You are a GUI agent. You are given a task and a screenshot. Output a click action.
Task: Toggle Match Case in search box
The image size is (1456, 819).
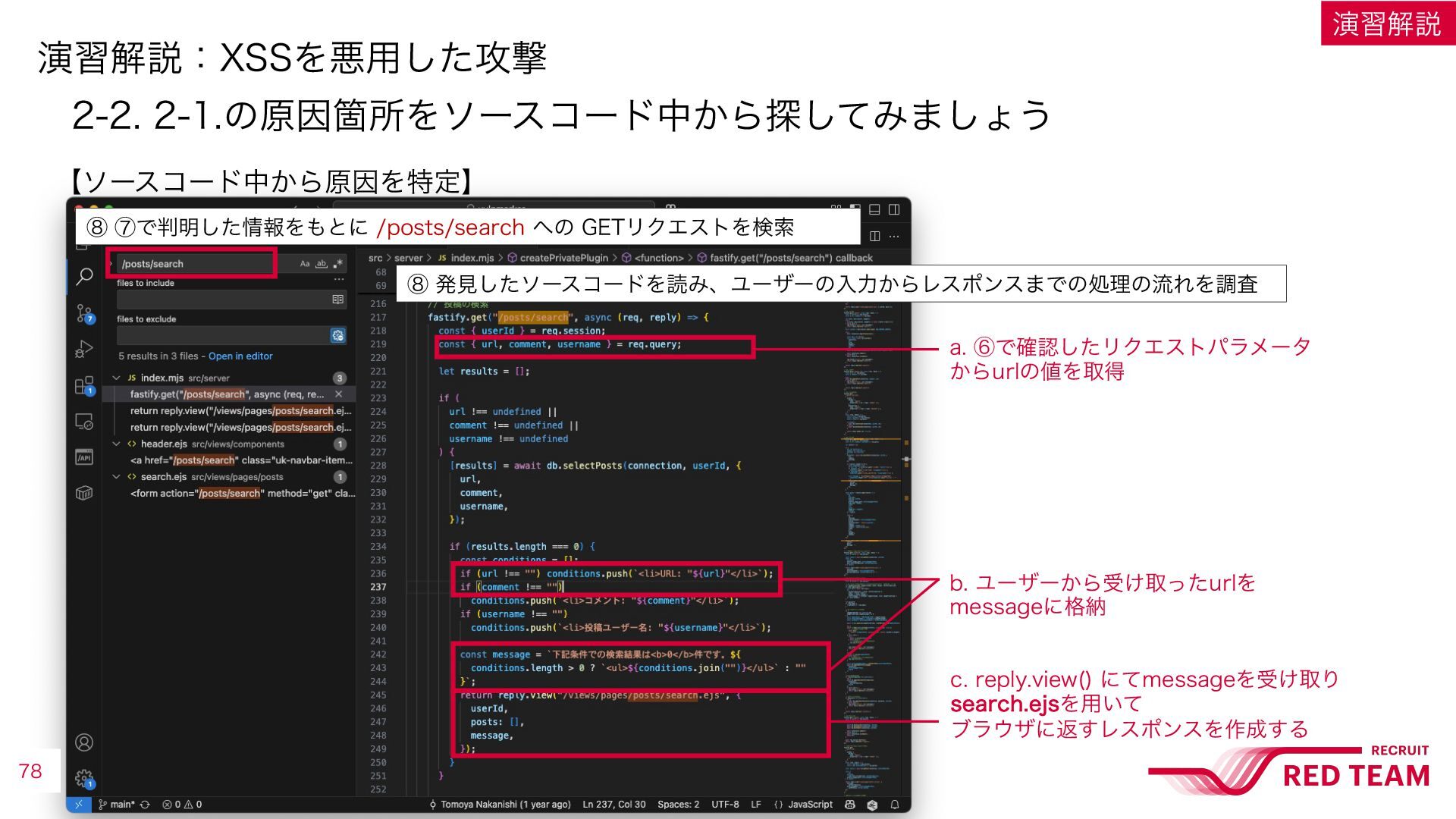(305, 264)
